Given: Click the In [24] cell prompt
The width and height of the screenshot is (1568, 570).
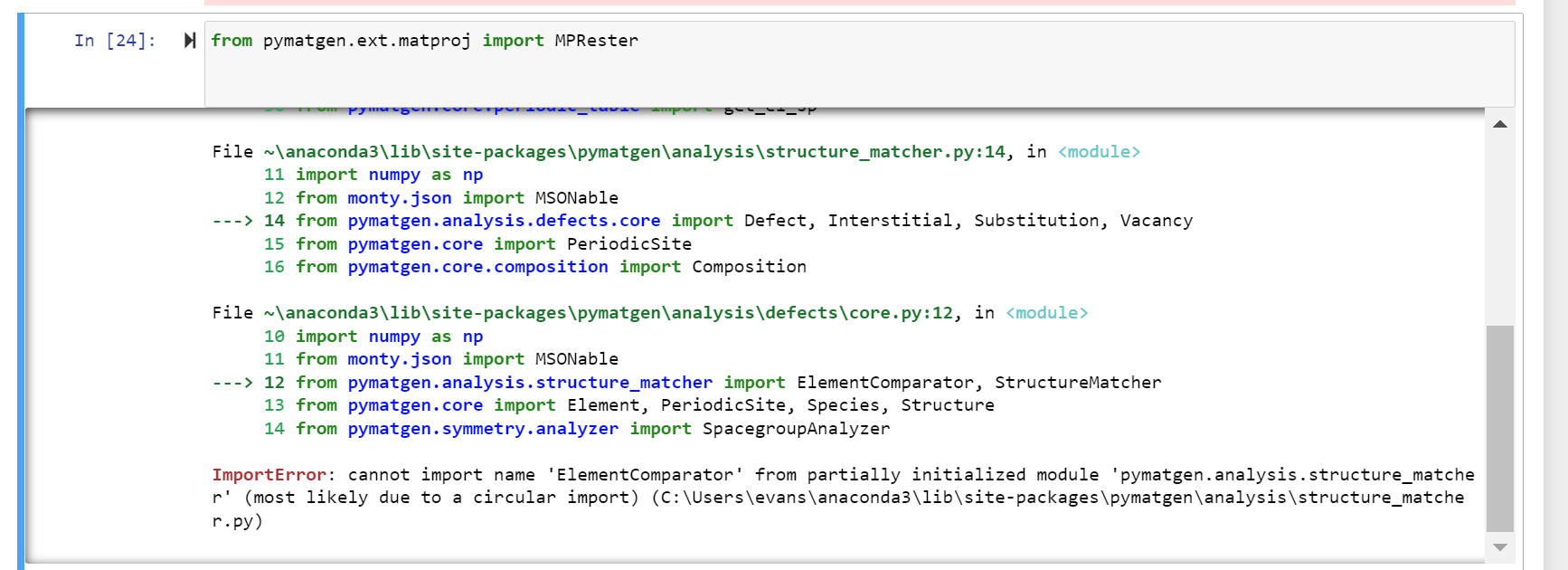Looking at the screenshot, I should 114,41.
